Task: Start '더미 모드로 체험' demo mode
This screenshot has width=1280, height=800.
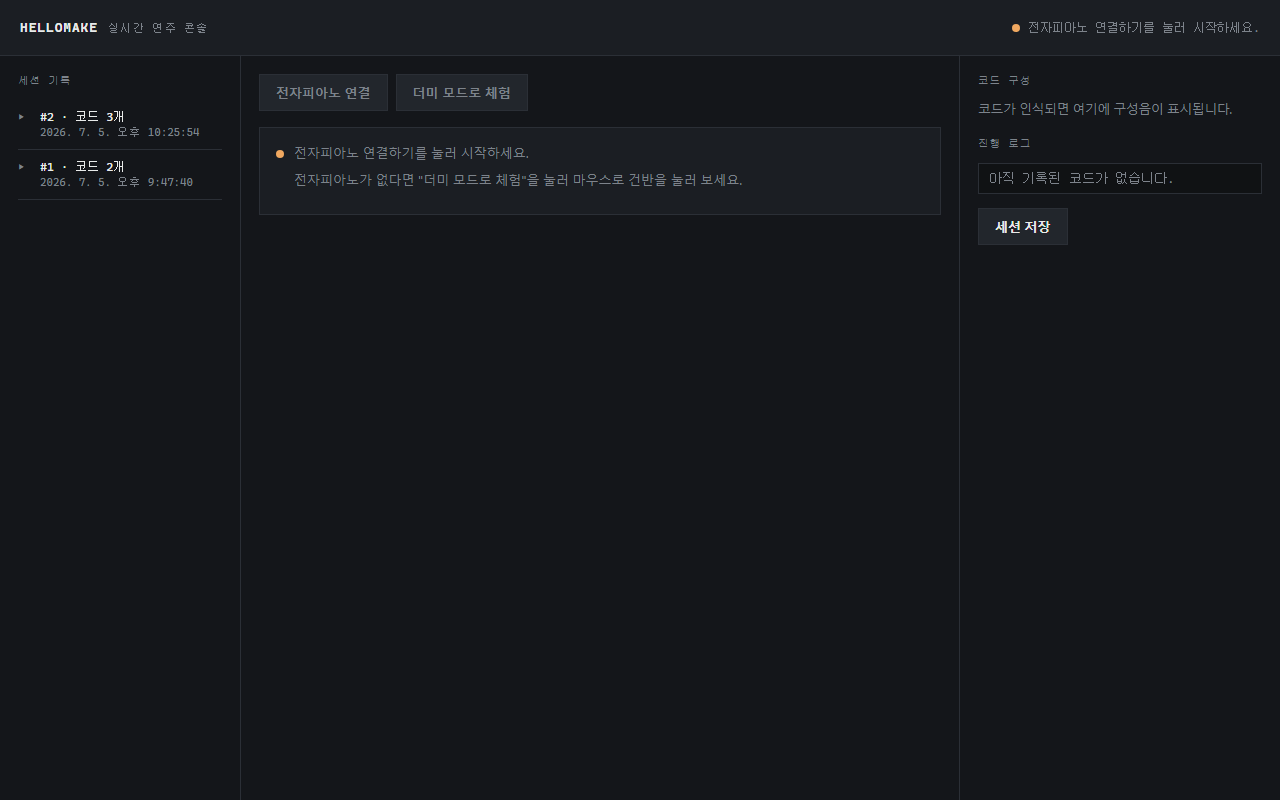Action: point(462,92)
